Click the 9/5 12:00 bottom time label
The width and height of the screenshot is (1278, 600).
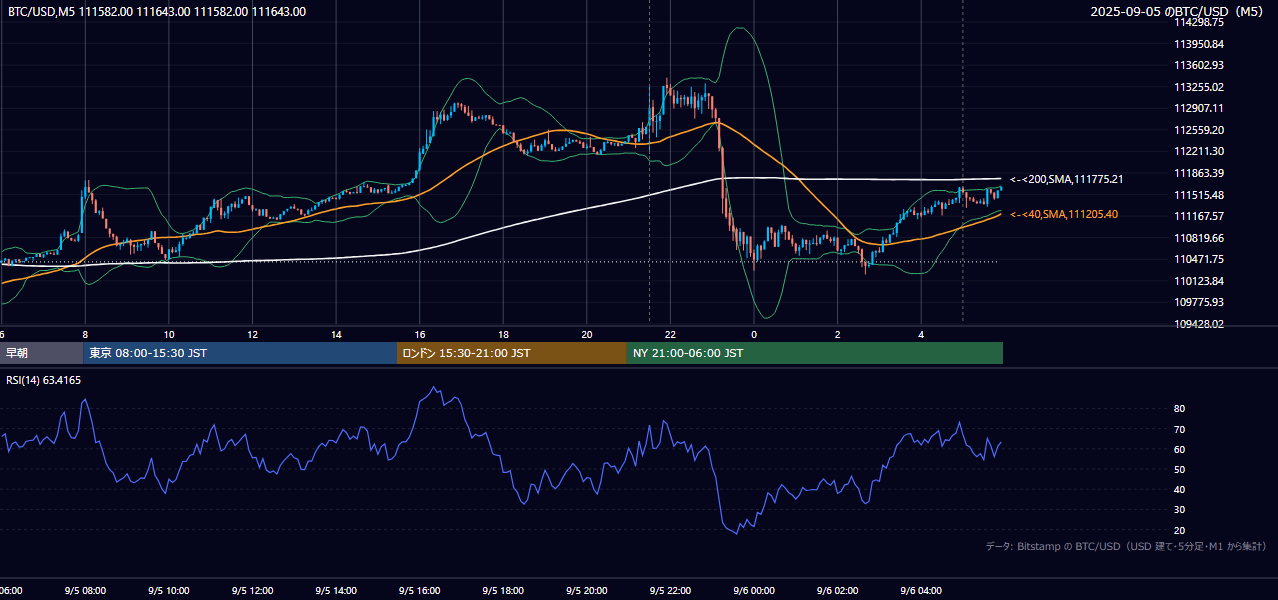(x=252, y=590)
